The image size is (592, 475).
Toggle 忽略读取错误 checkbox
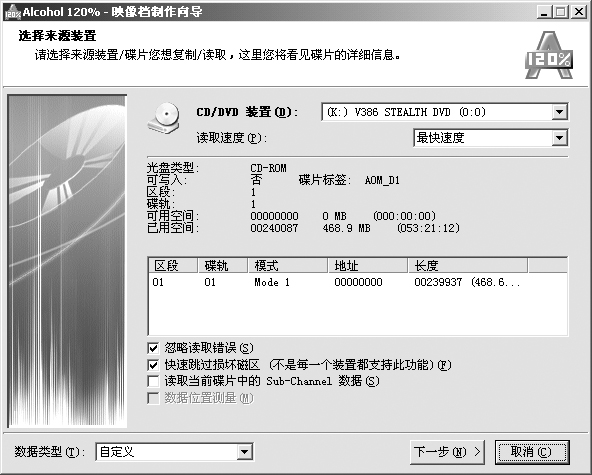(153, 348)
